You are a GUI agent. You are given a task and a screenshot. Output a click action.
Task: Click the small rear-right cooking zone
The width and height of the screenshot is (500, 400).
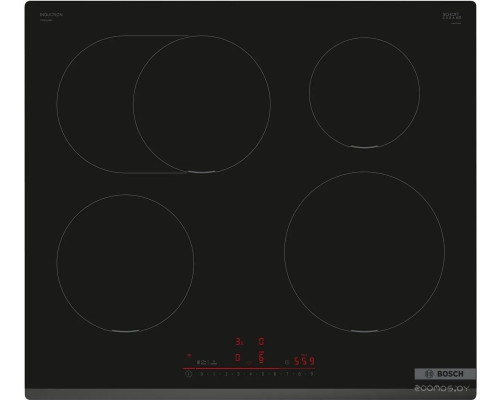click(364, 92)
